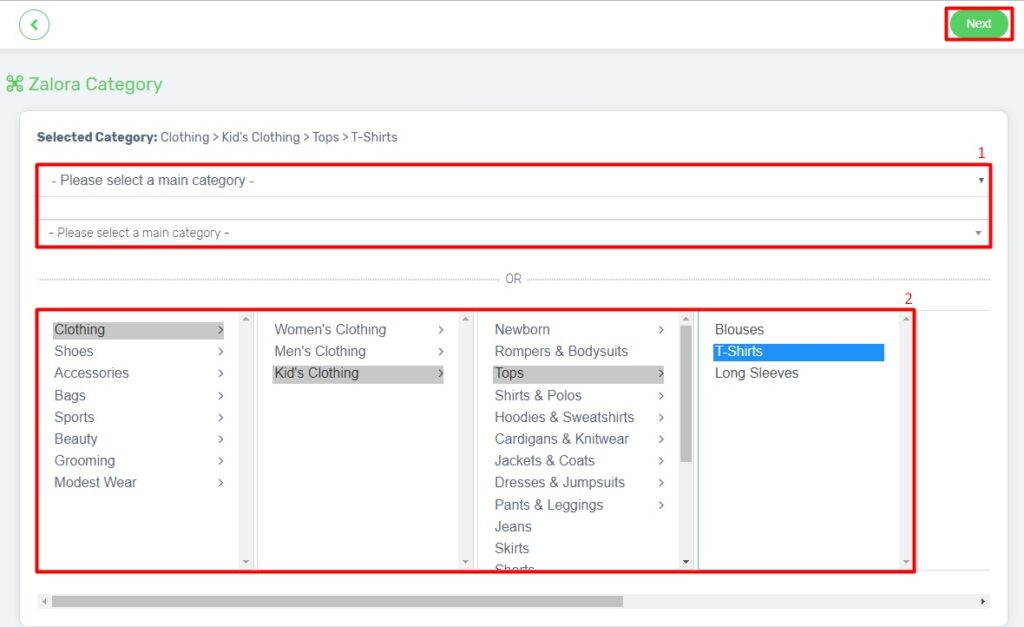The image size is (1024, 627).
Task: Expand chevron next to Accessories
Action: [221, 373]
